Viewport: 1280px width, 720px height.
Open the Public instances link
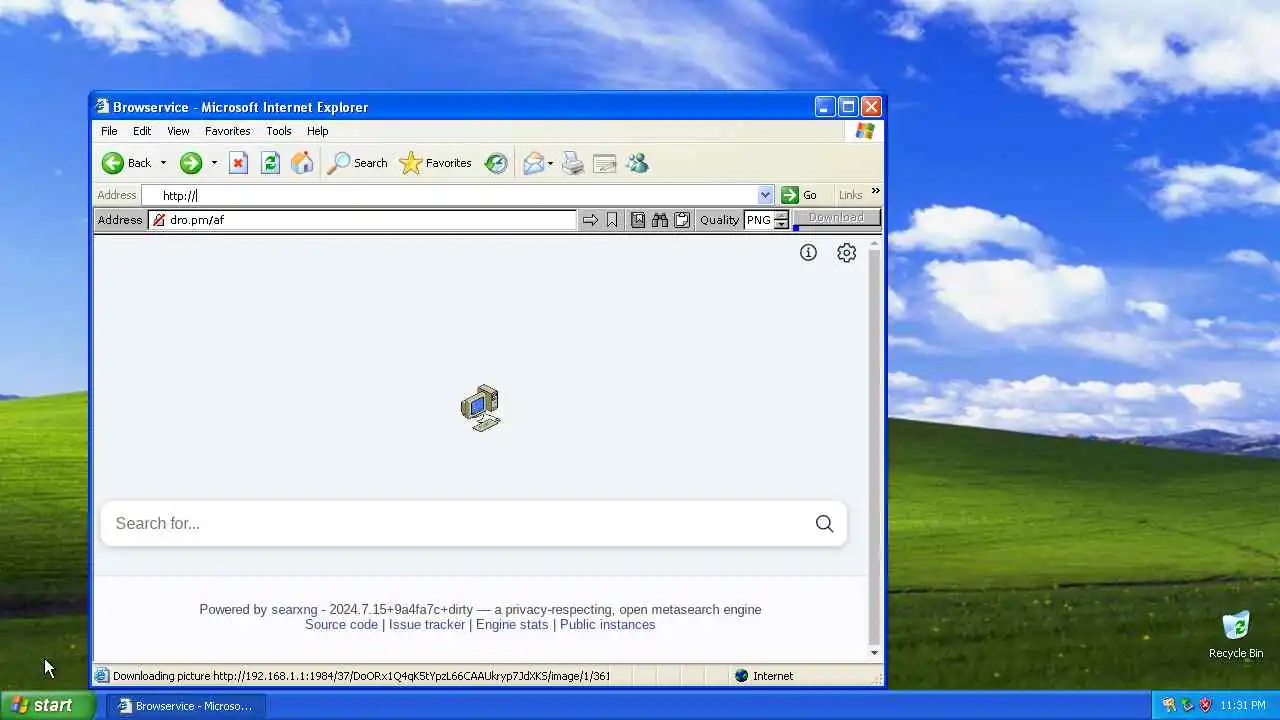[607, 624]
